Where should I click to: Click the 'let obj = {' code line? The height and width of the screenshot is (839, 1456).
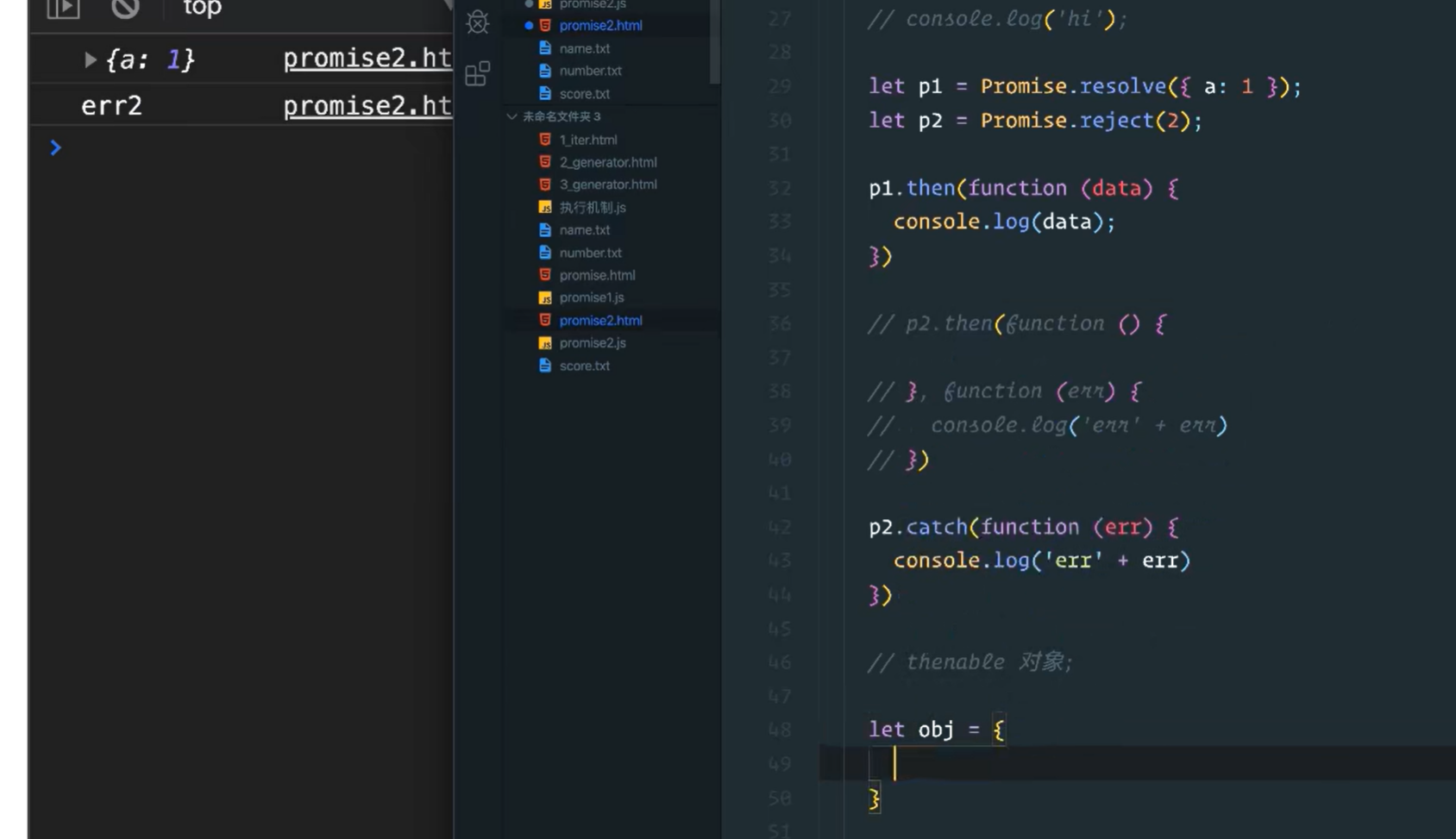[937, 729]
